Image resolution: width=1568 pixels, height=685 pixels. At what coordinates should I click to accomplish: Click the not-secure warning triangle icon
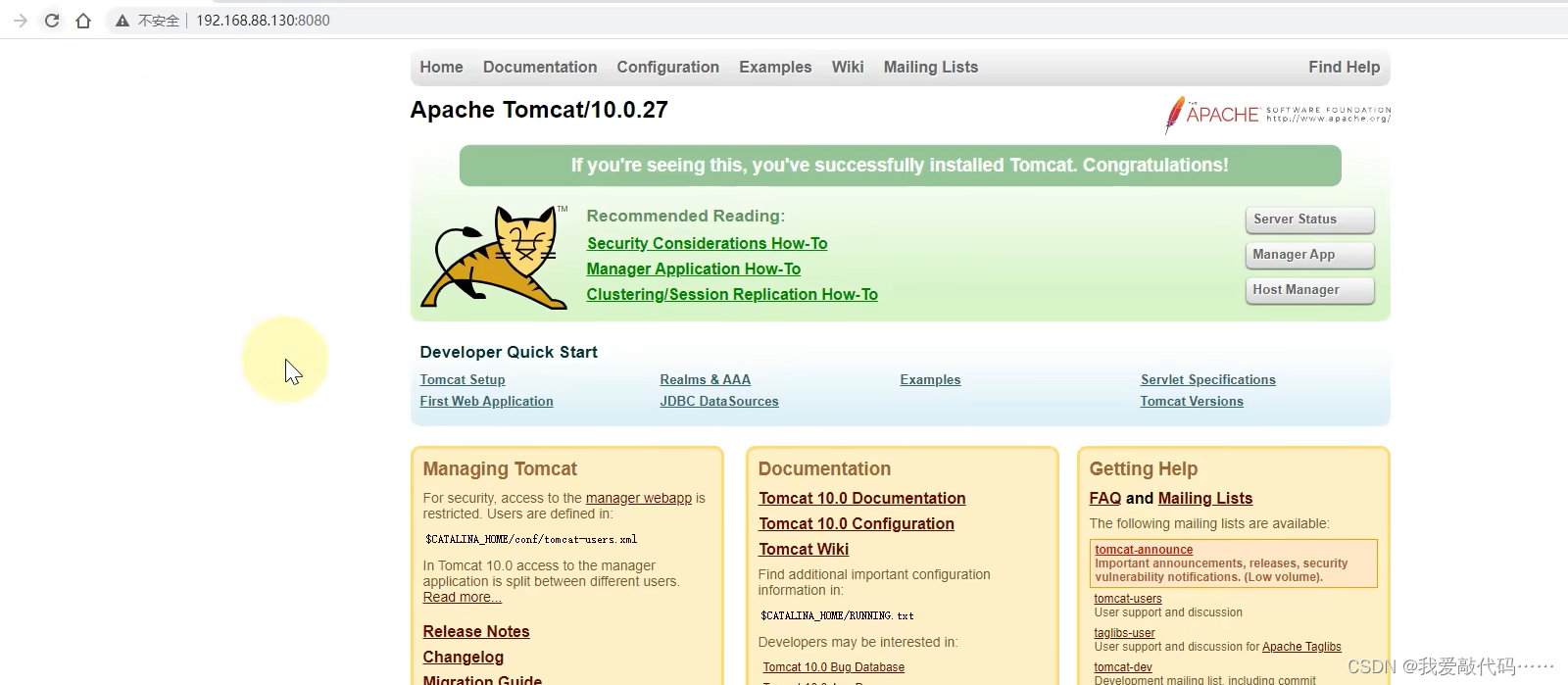122,21
